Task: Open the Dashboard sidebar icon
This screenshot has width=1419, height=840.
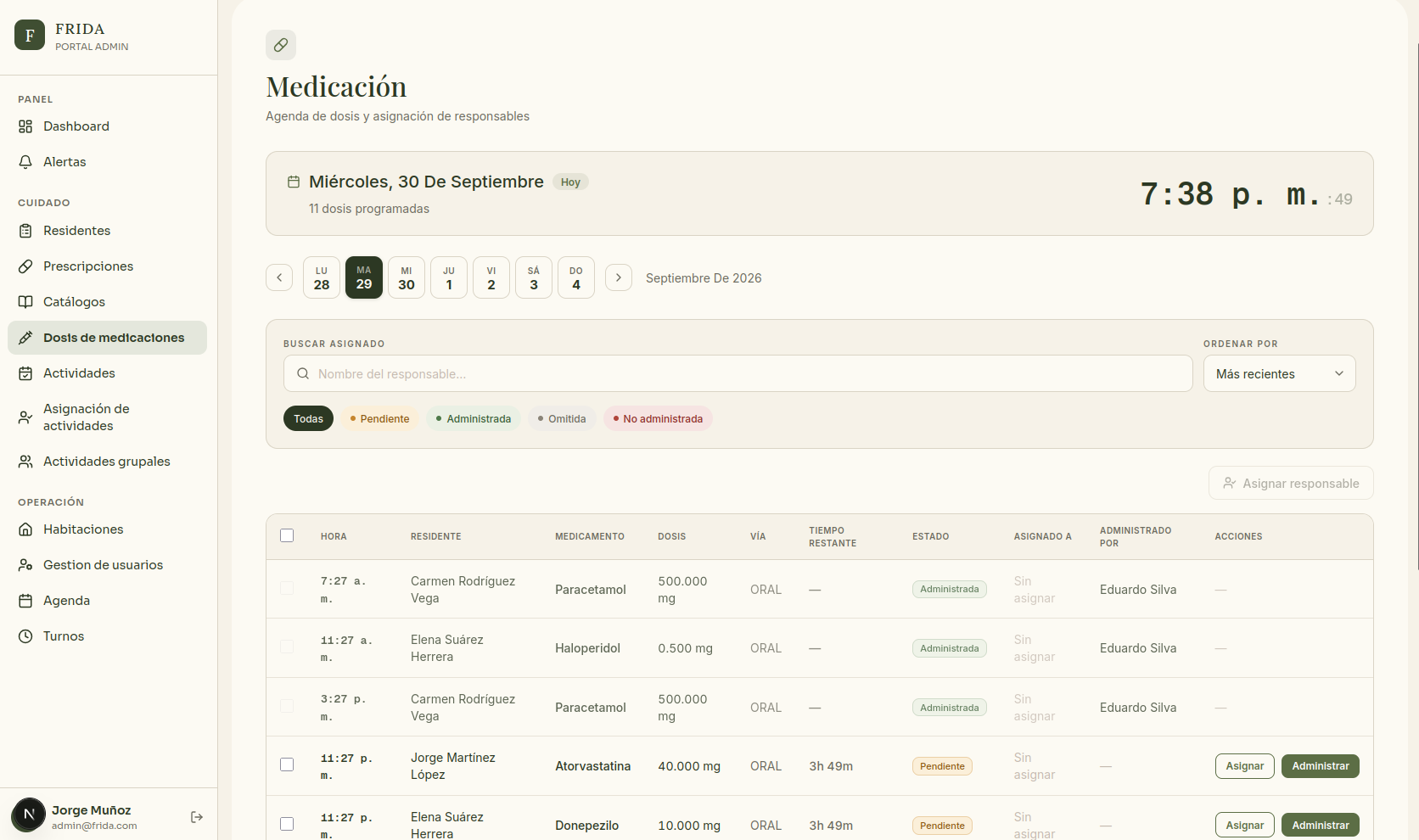Action: [25, 126]
